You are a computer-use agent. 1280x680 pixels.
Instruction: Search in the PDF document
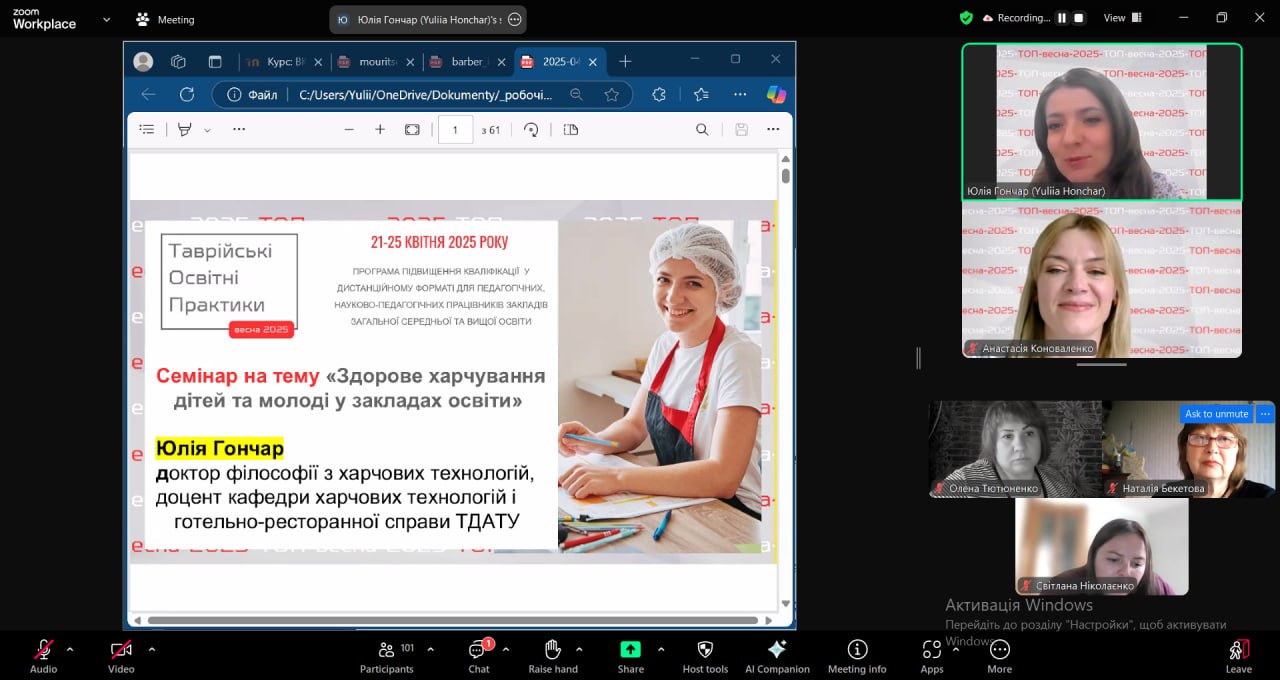[x=702, y=129]
